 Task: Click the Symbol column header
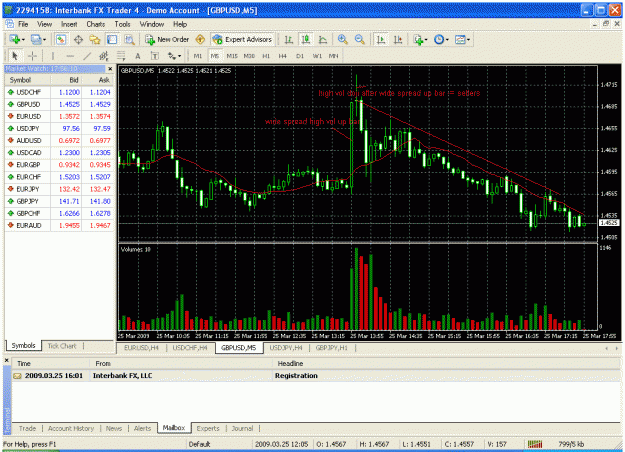coord(28,80)
